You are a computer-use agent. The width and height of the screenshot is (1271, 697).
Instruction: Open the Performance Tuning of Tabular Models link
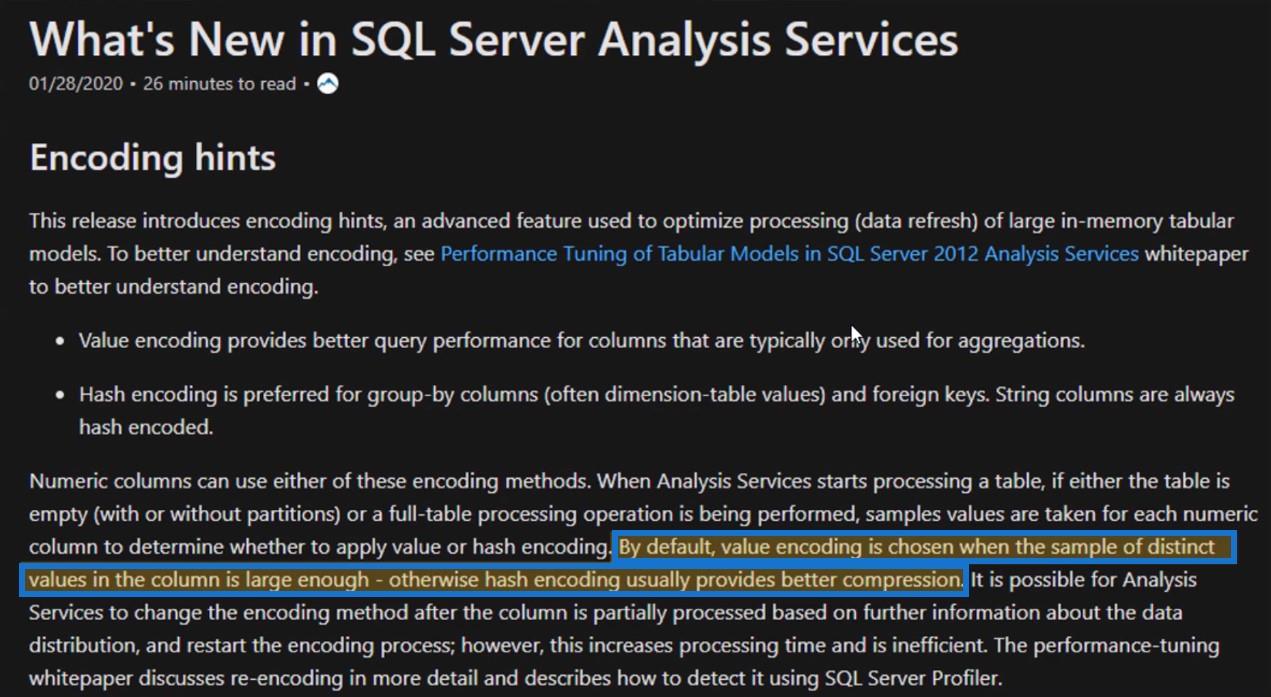coord(789,254)
